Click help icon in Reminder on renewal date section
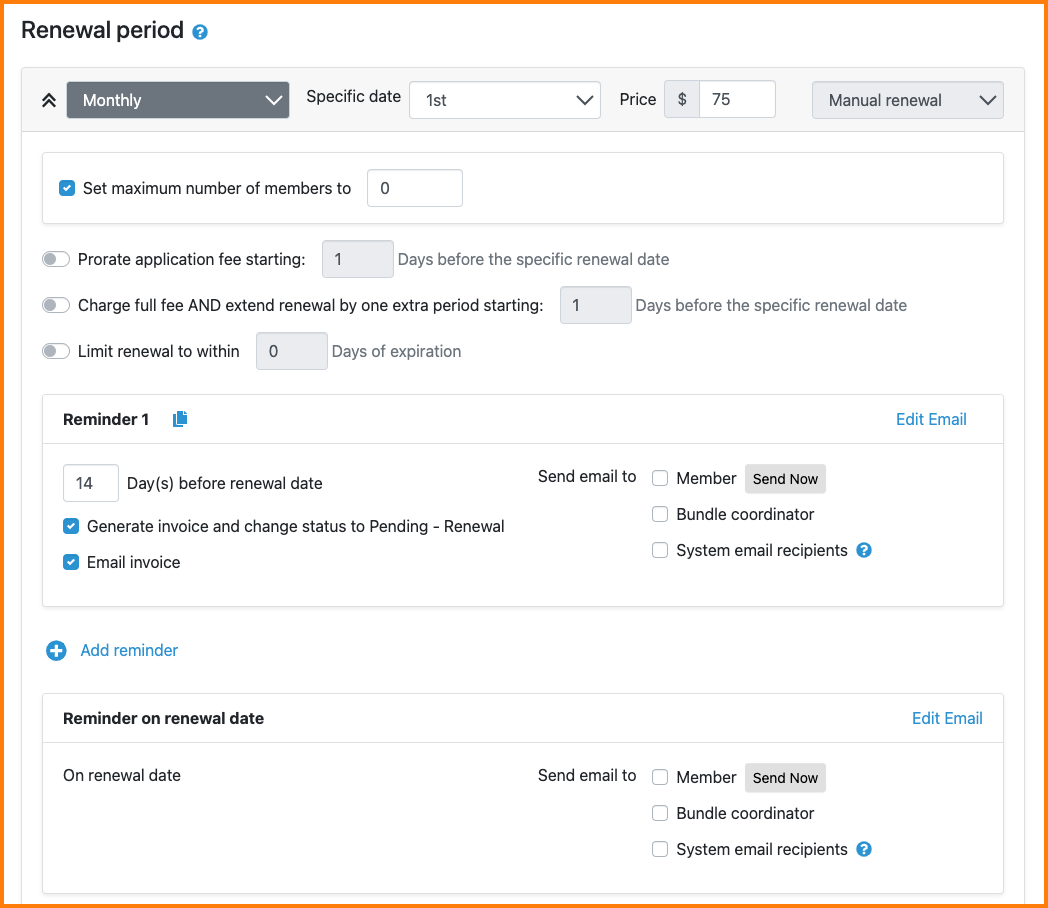 pos(864,849)
